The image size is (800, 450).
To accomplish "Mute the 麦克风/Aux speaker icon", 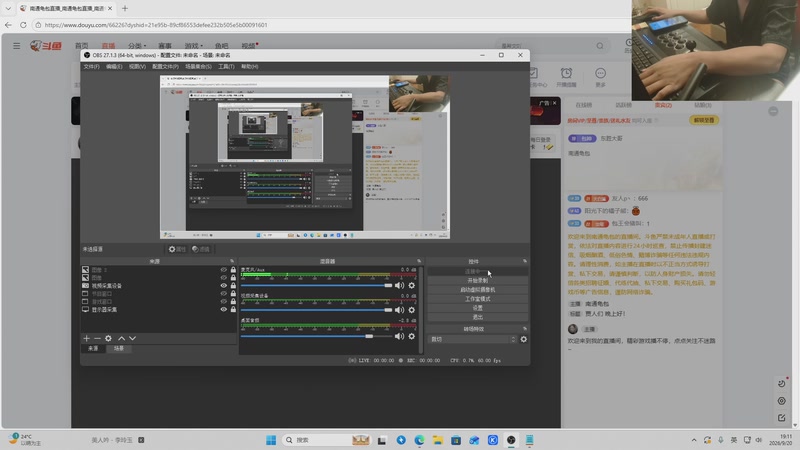I will click(x=399, y=285).
